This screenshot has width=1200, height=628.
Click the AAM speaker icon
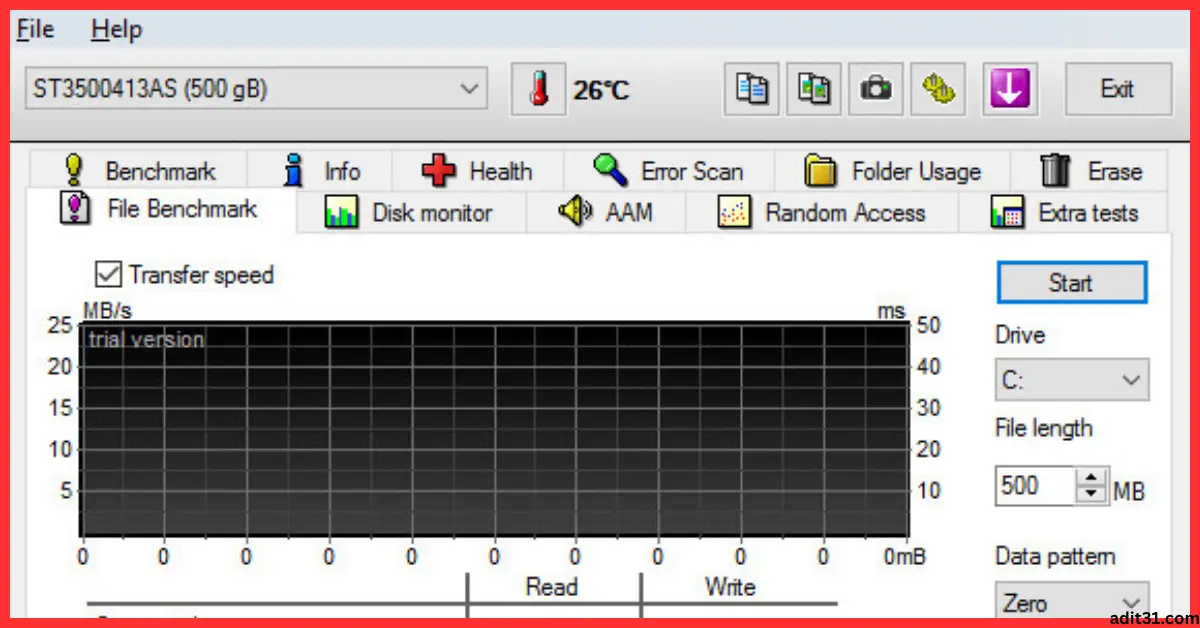pyautogui.click(x=575, y=212)
